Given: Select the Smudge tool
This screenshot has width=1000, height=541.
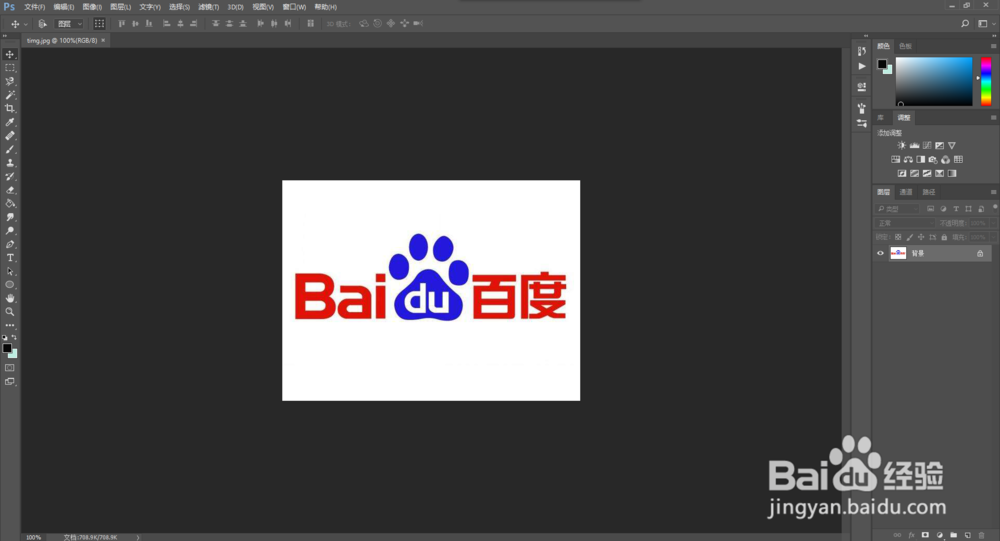Looking at the screenshot, I should click(10, 218).
